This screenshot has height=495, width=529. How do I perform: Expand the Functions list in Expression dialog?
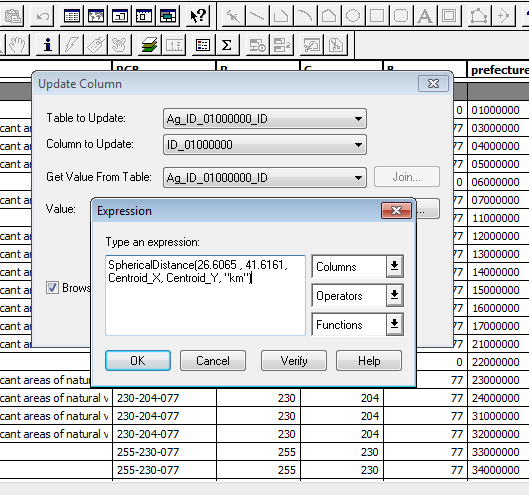pos(395,325)
